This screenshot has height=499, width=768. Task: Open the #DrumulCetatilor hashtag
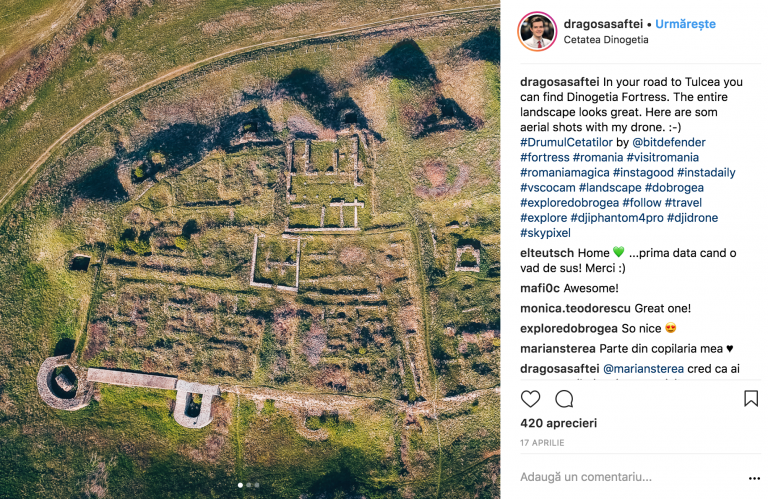[x=566, y=142]
